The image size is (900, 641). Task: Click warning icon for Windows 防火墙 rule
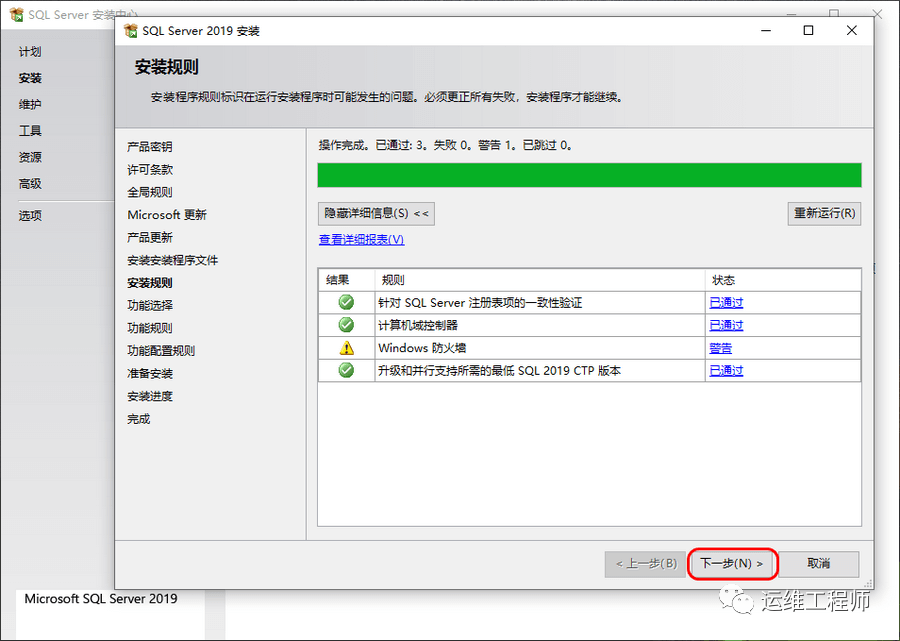coord(346,348)
